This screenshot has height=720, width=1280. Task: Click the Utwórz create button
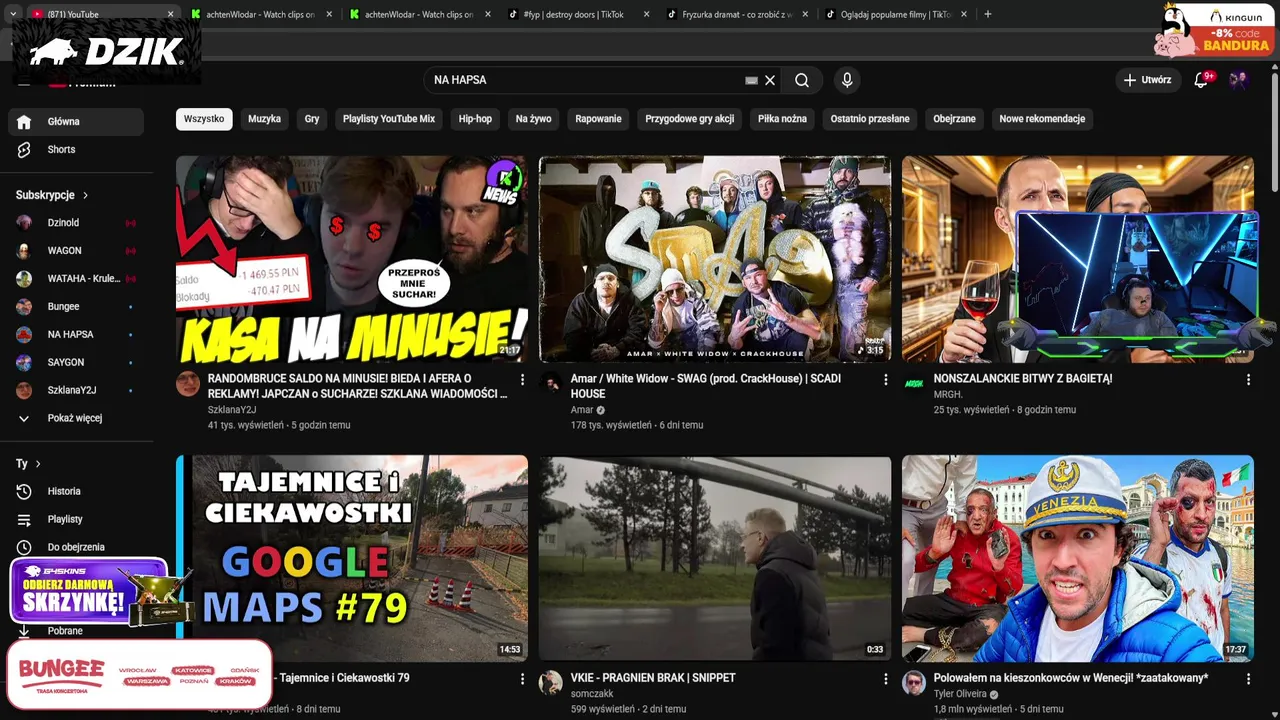(1147, 80)
